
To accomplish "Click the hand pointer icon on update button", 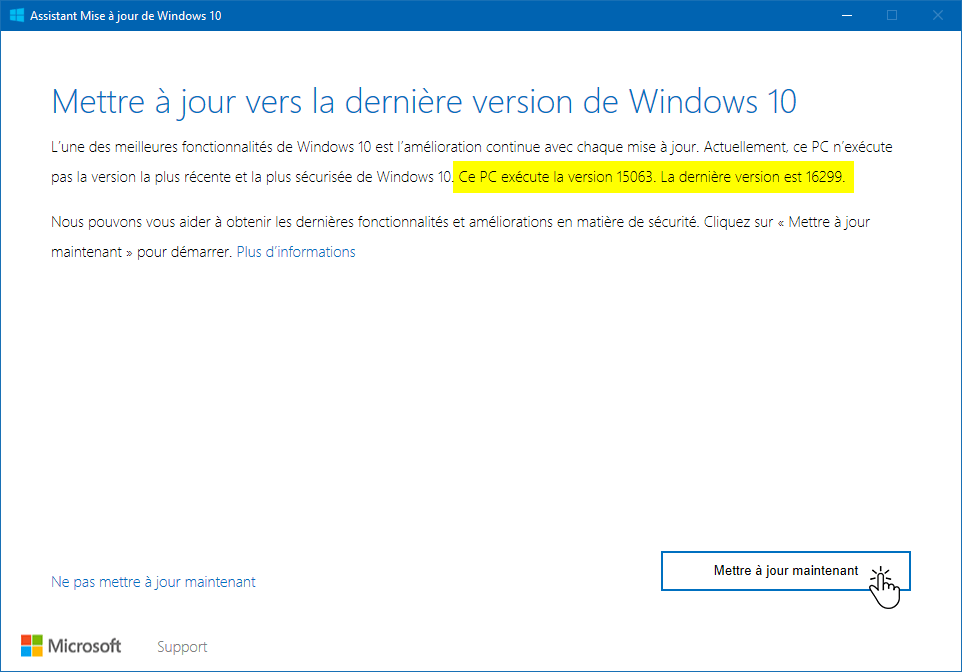I will 884,588.
